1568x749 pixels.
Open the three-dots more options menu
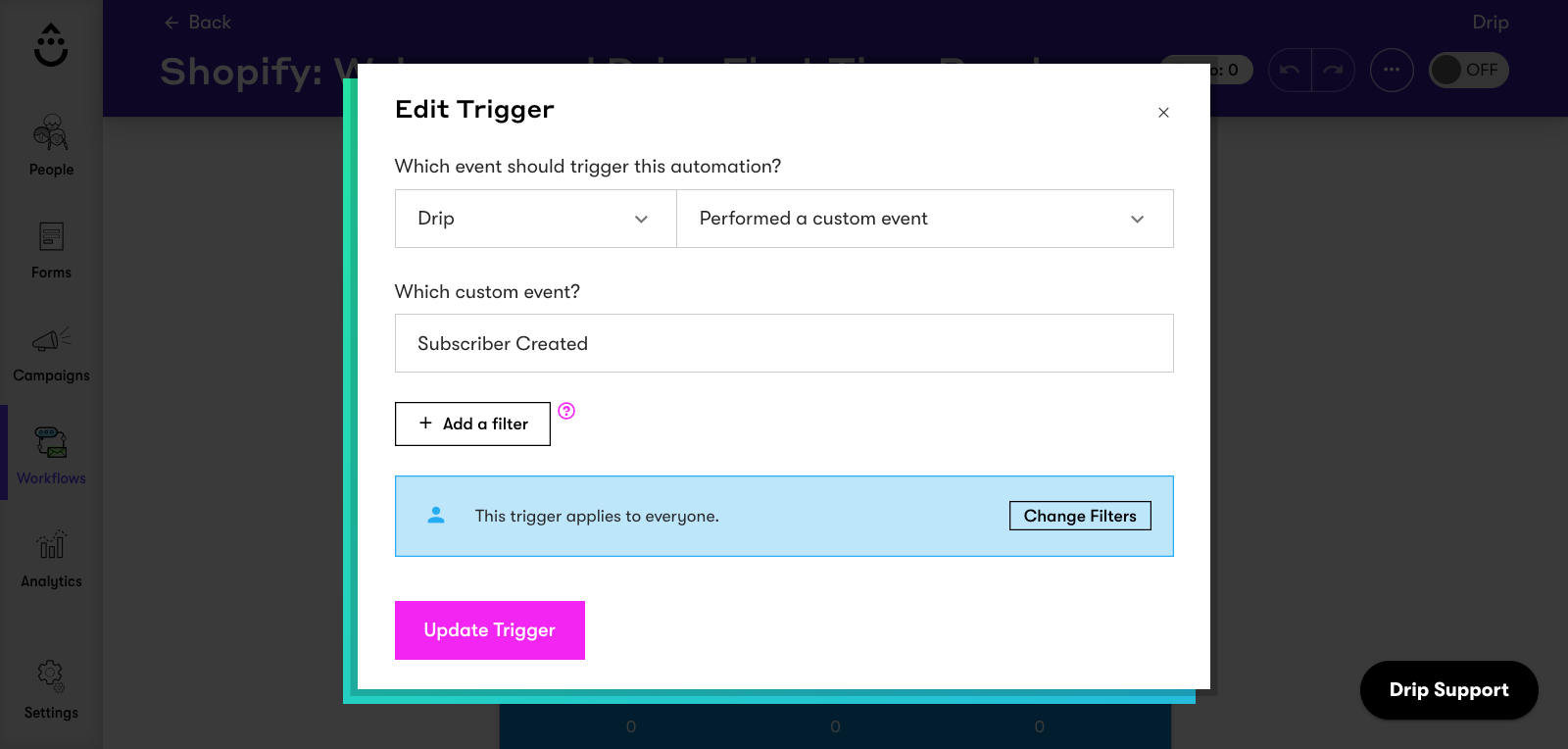pyautogui.click(x=1392, y=70)
